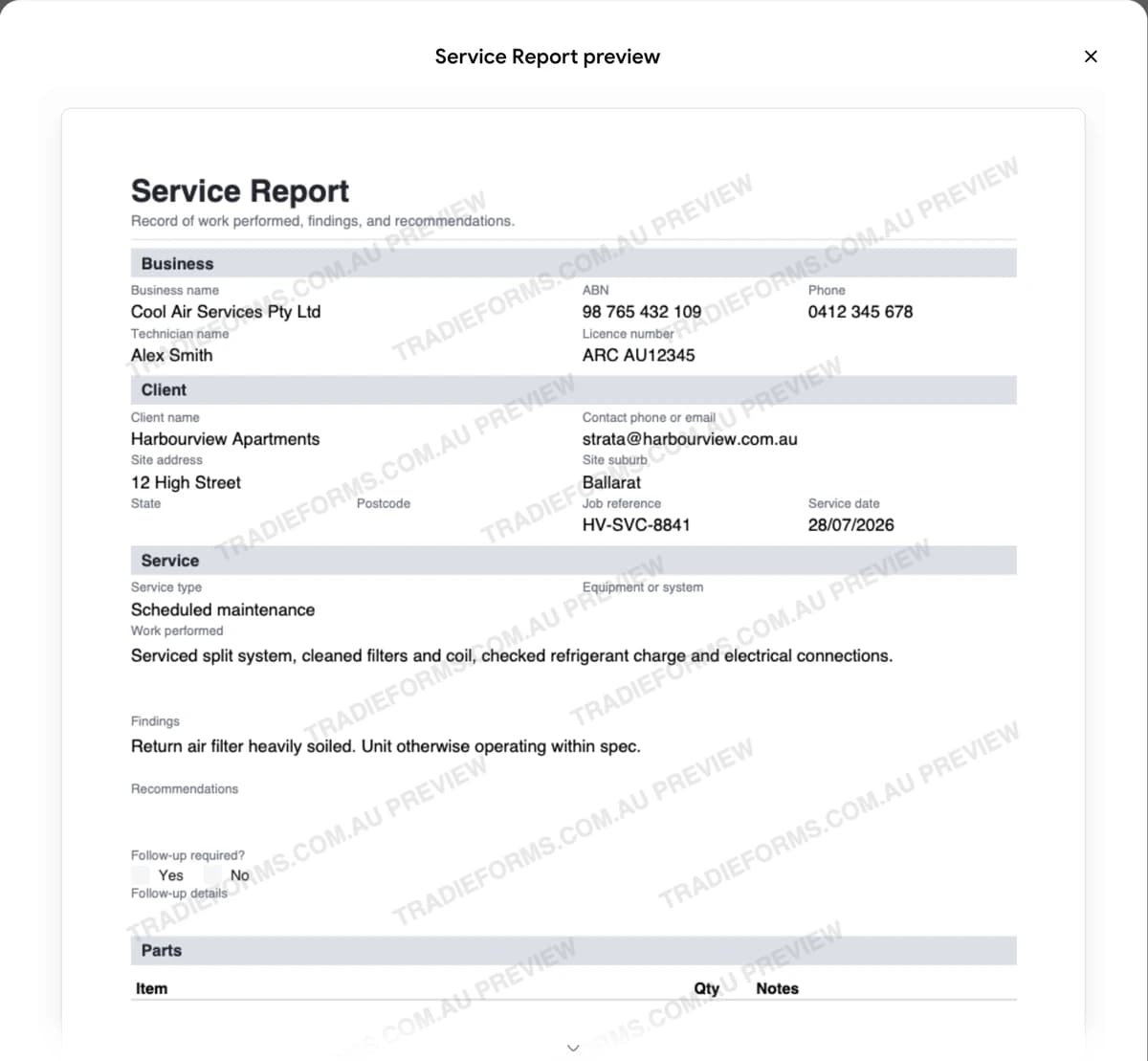
Task: Click service date 28/07/2026
Action: pyautogui.click(x=850, y=525)
